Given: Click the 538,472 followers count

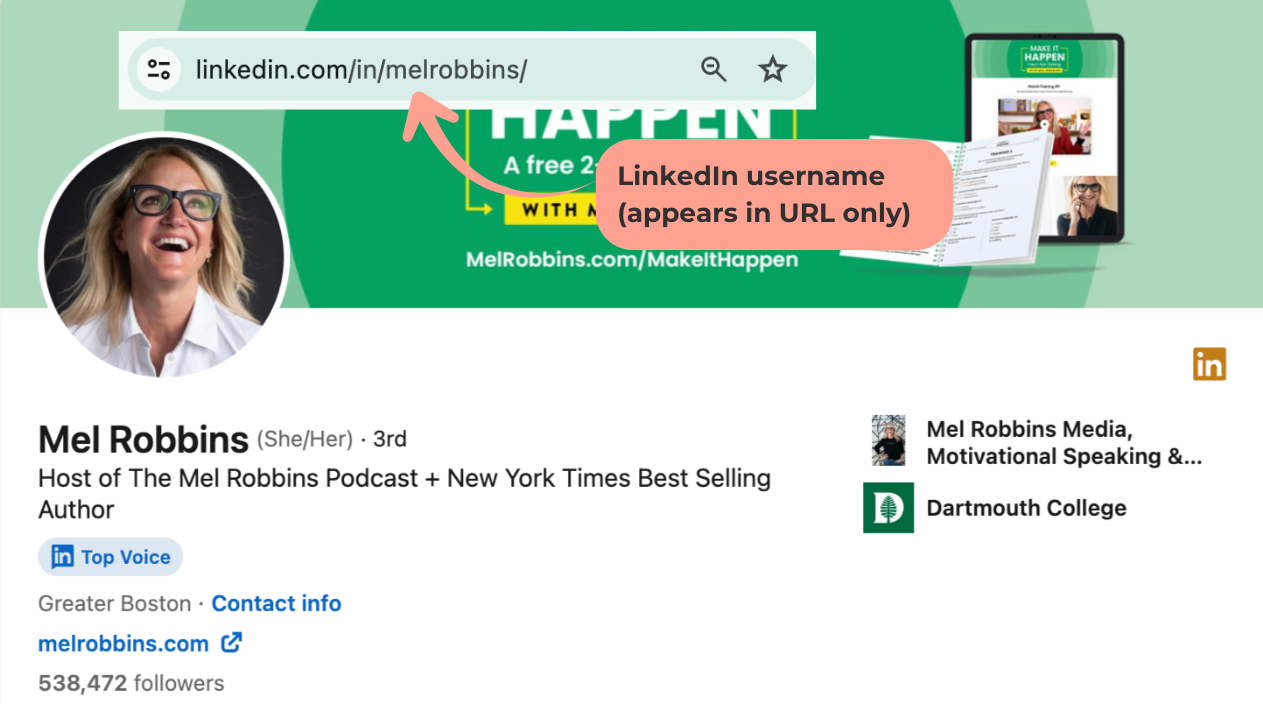Looking at the screenshot, I should click(x=131, y=683).
